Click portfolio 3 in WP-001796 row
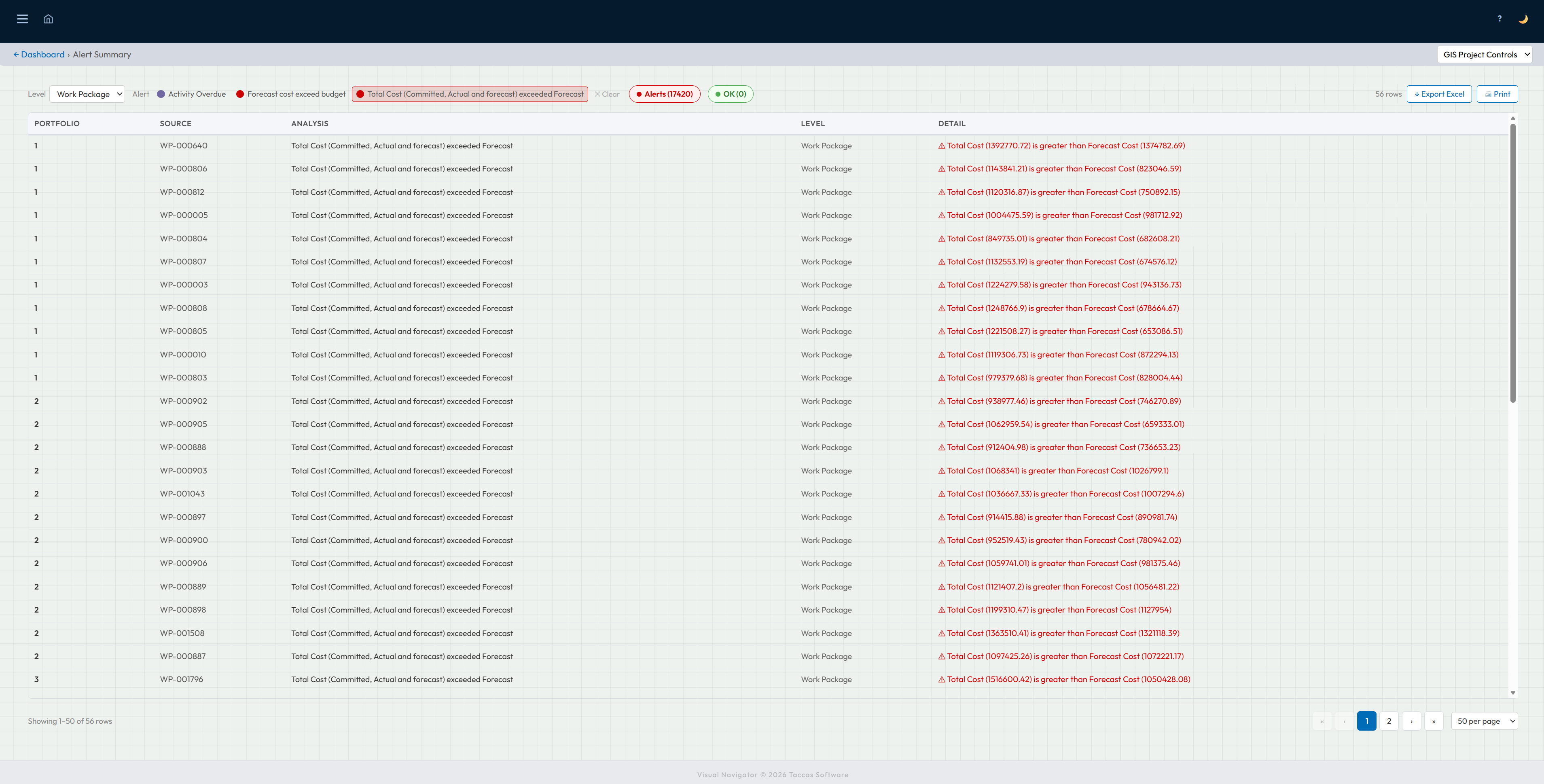The height and width of the screenshot is (784, 1544). coord(36,679)
